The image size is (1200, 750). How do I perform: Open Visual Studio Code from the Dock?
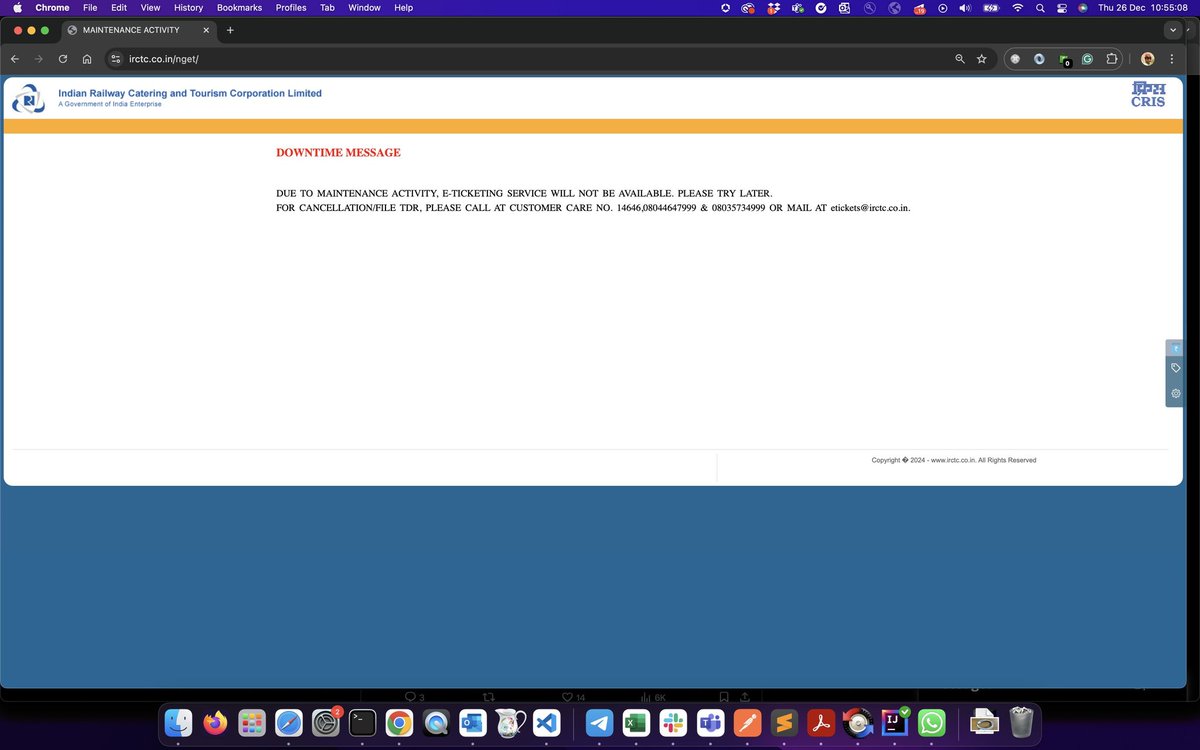point(546,722)
